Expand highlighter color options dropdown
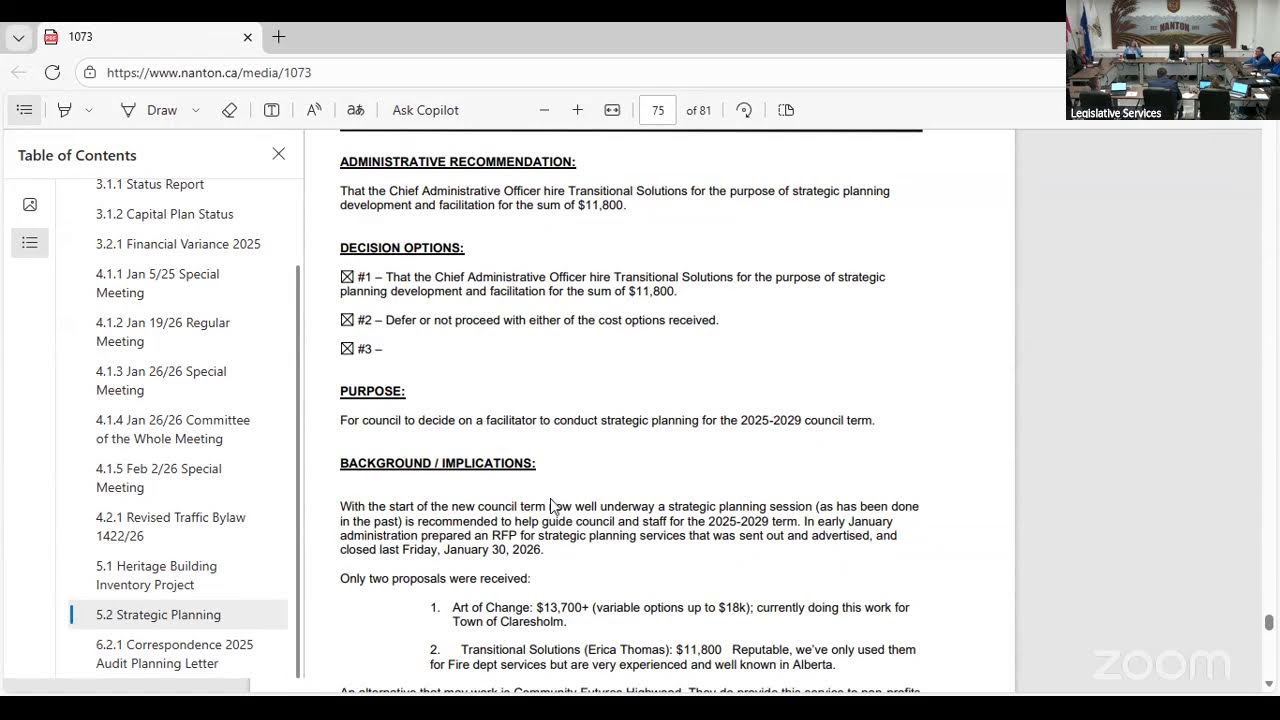The height and width of the screenshot is (720, 1280). [x=89, y=110]
